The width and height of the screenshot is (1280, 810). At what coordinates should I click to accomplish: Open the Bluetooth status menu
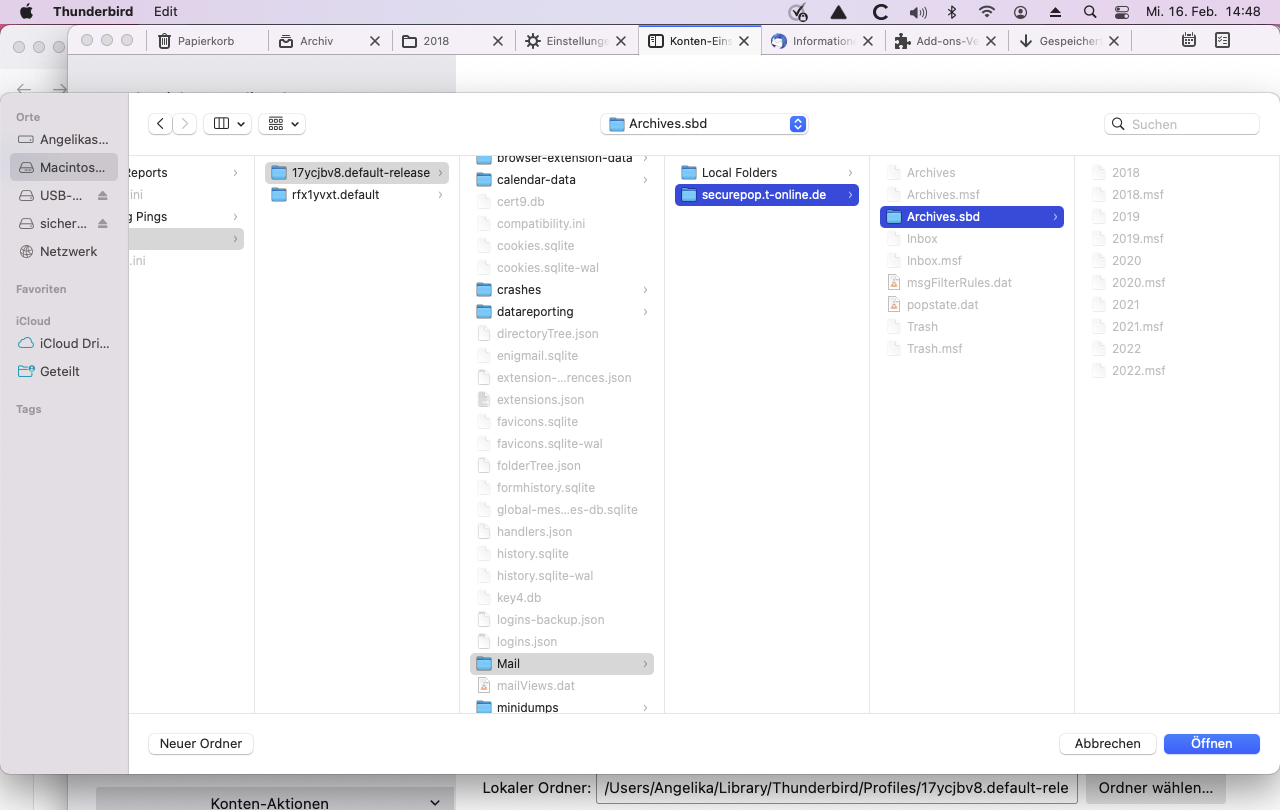[953, 12]
